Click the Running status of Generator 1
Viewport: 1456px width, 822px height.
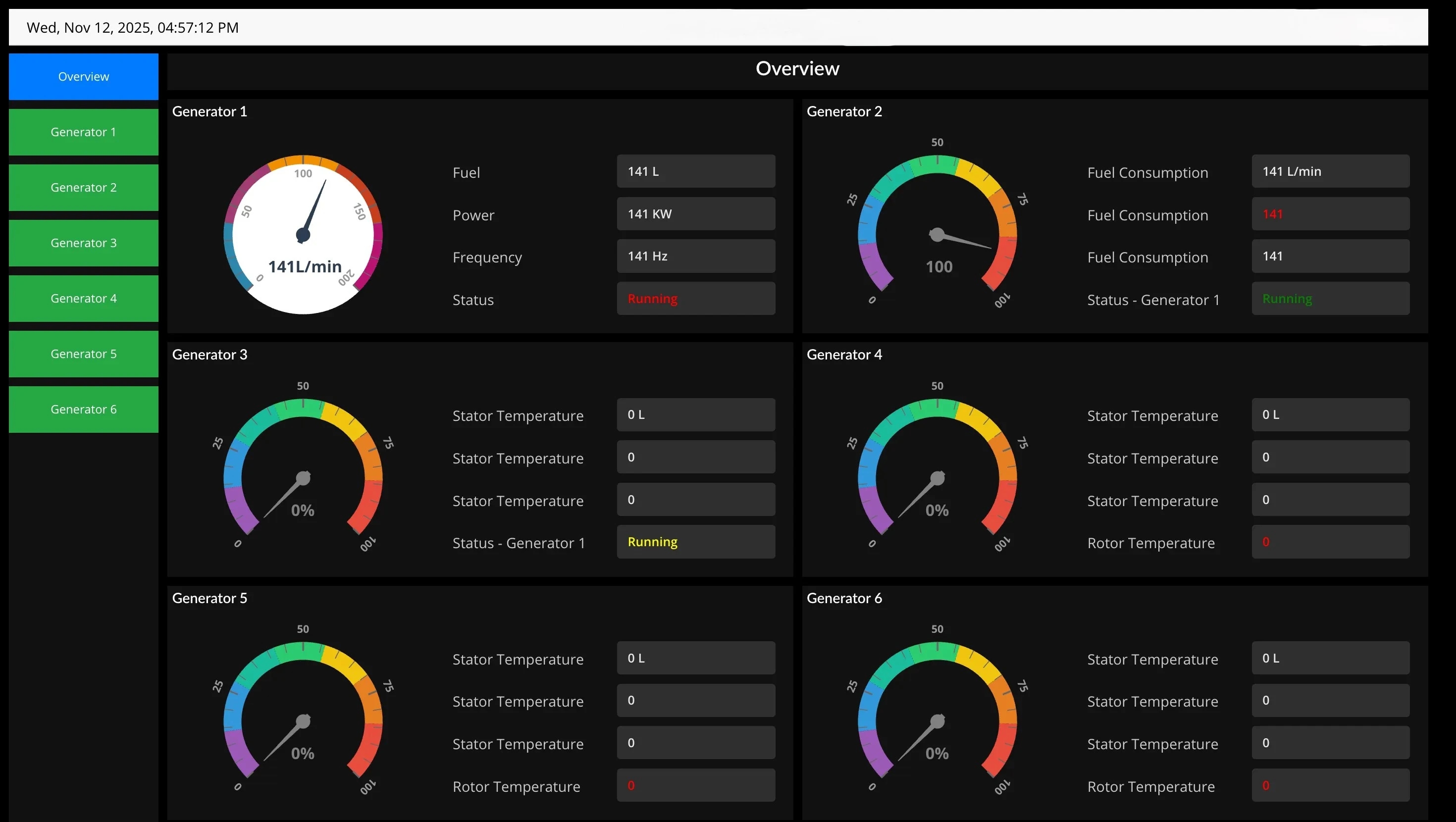[696, 299]
